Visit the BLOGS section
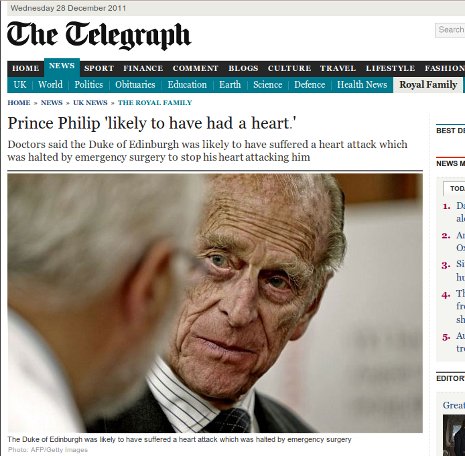465x456 pixels. click(x=243, y=68)
